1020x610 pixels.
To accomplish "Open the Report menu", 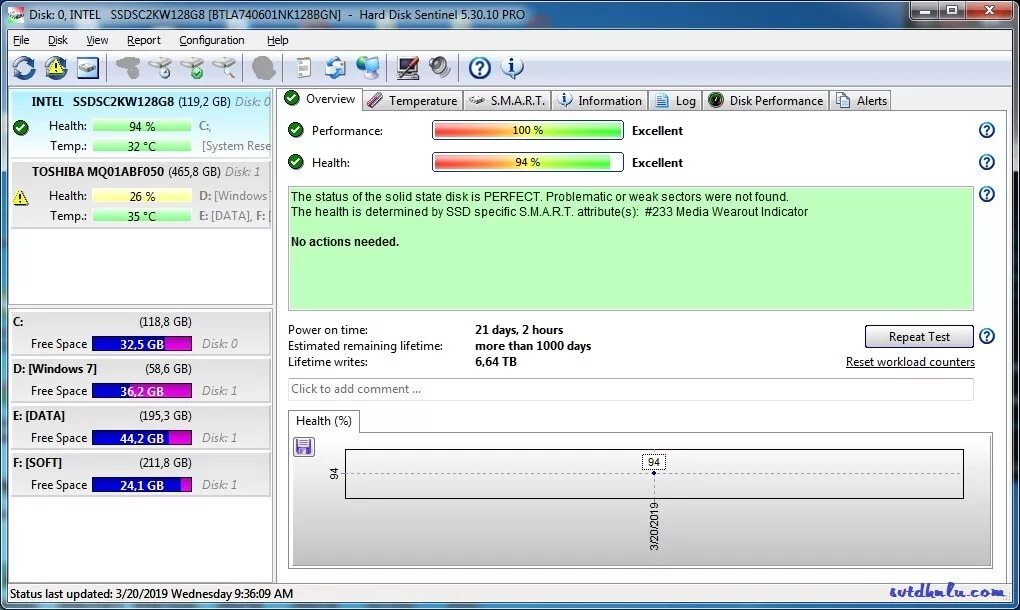I will (x=144, y=40).
